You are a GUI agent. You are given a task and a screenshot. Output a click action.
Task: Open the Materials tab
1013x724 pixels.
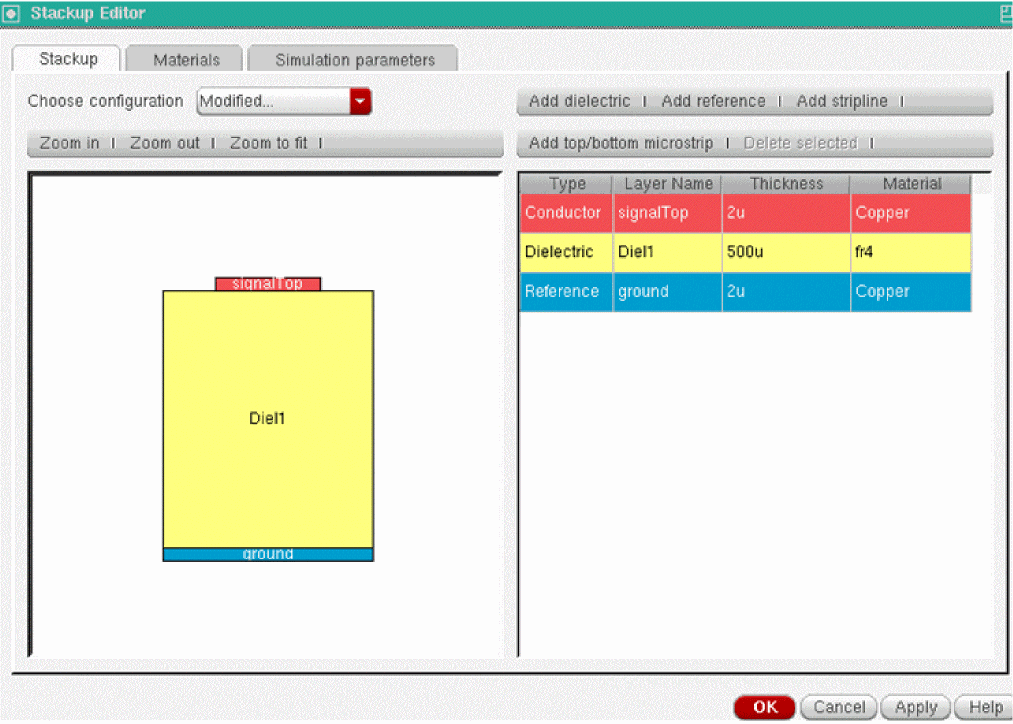coord(185,59)
